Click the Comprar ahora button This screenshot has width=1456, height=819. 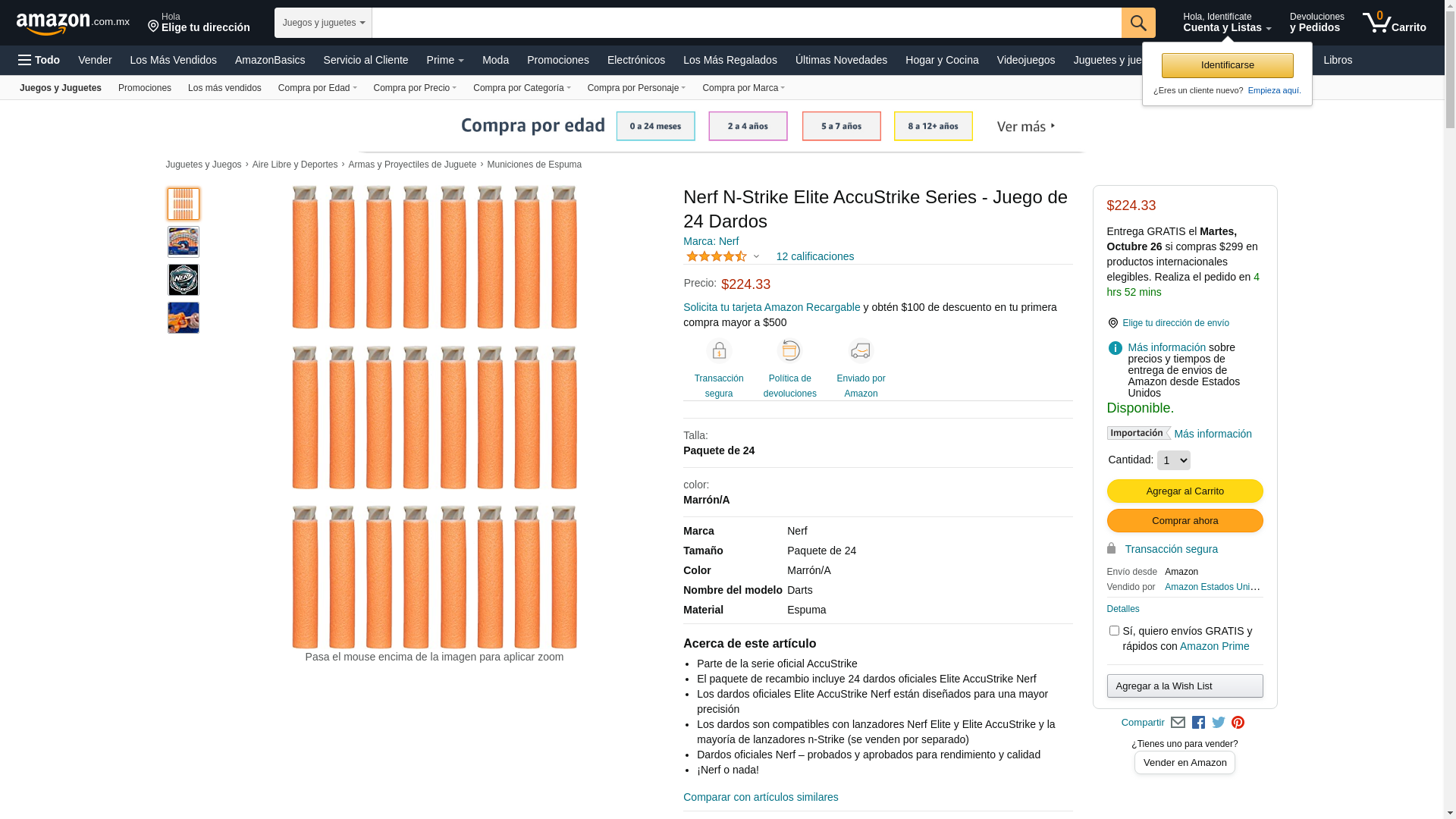tap(1185, 521)
